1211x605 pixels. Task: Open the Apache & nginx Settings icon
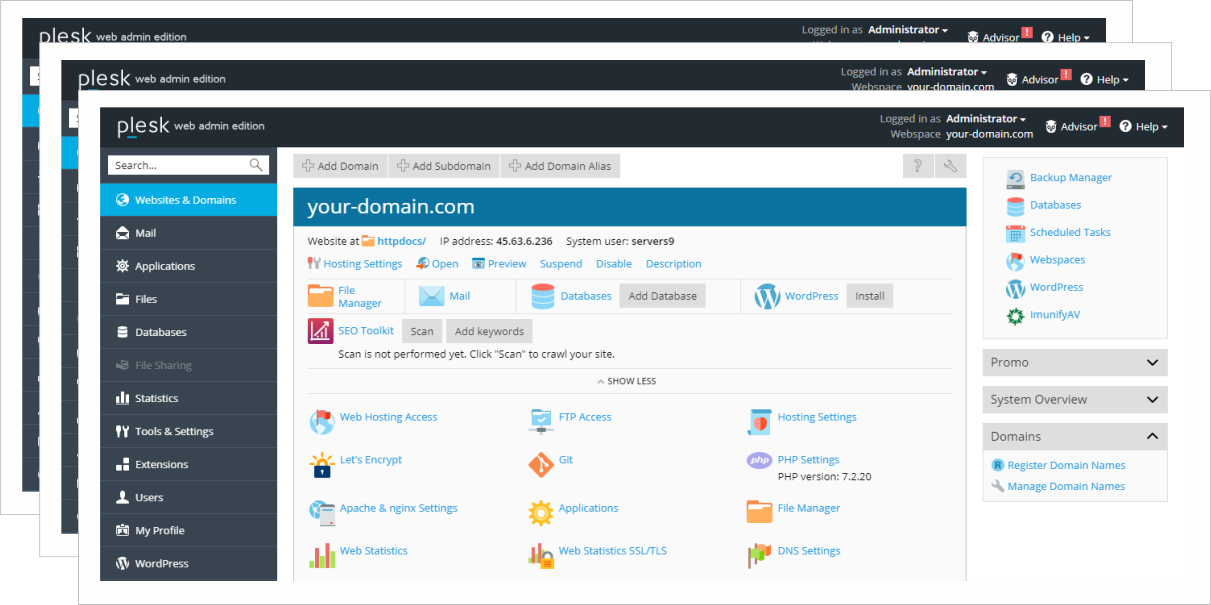tap(321, 512)
